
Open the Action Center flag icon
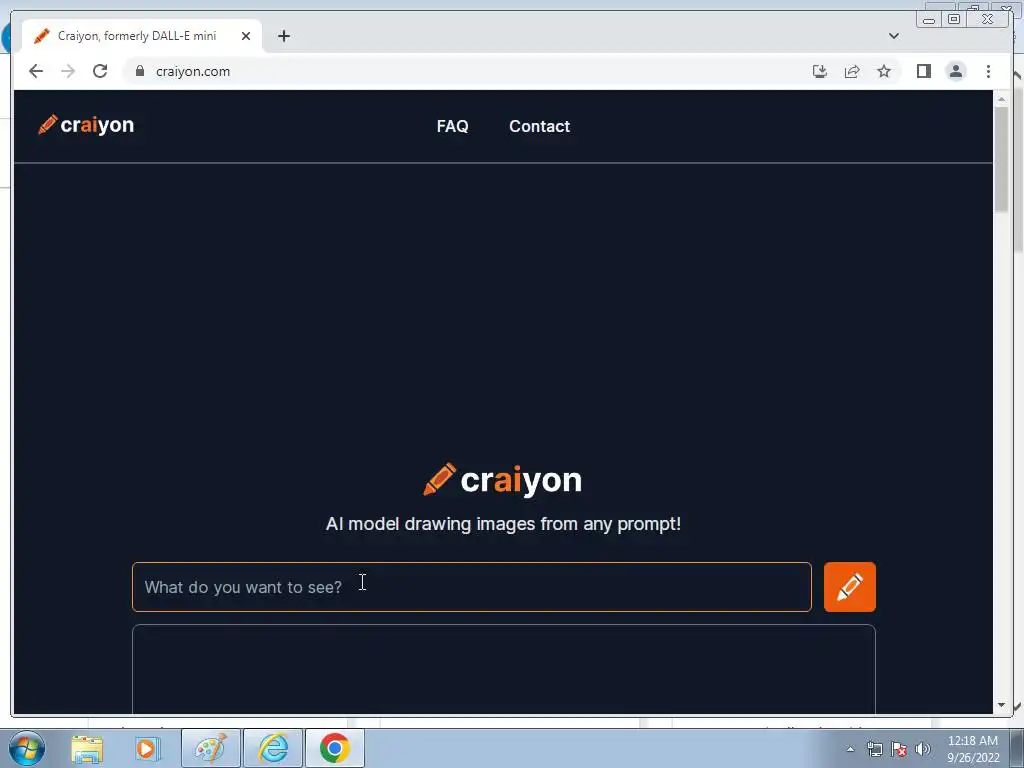(x=899, y=749)
